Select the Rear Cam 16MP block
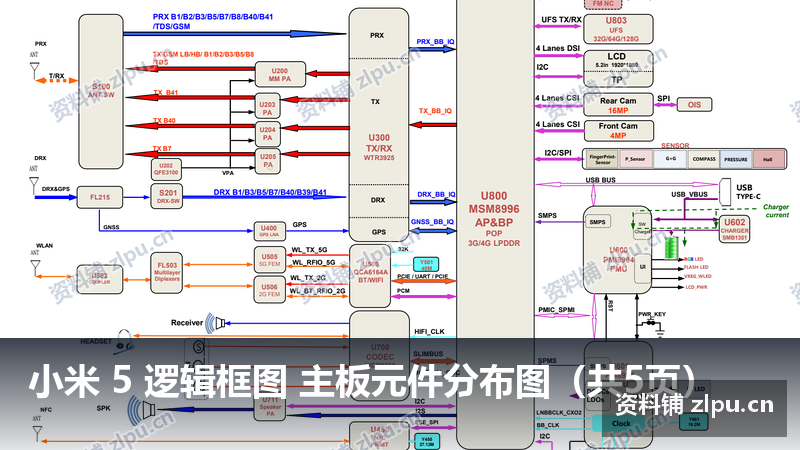The image size is (800, 450). pos(618,105)
